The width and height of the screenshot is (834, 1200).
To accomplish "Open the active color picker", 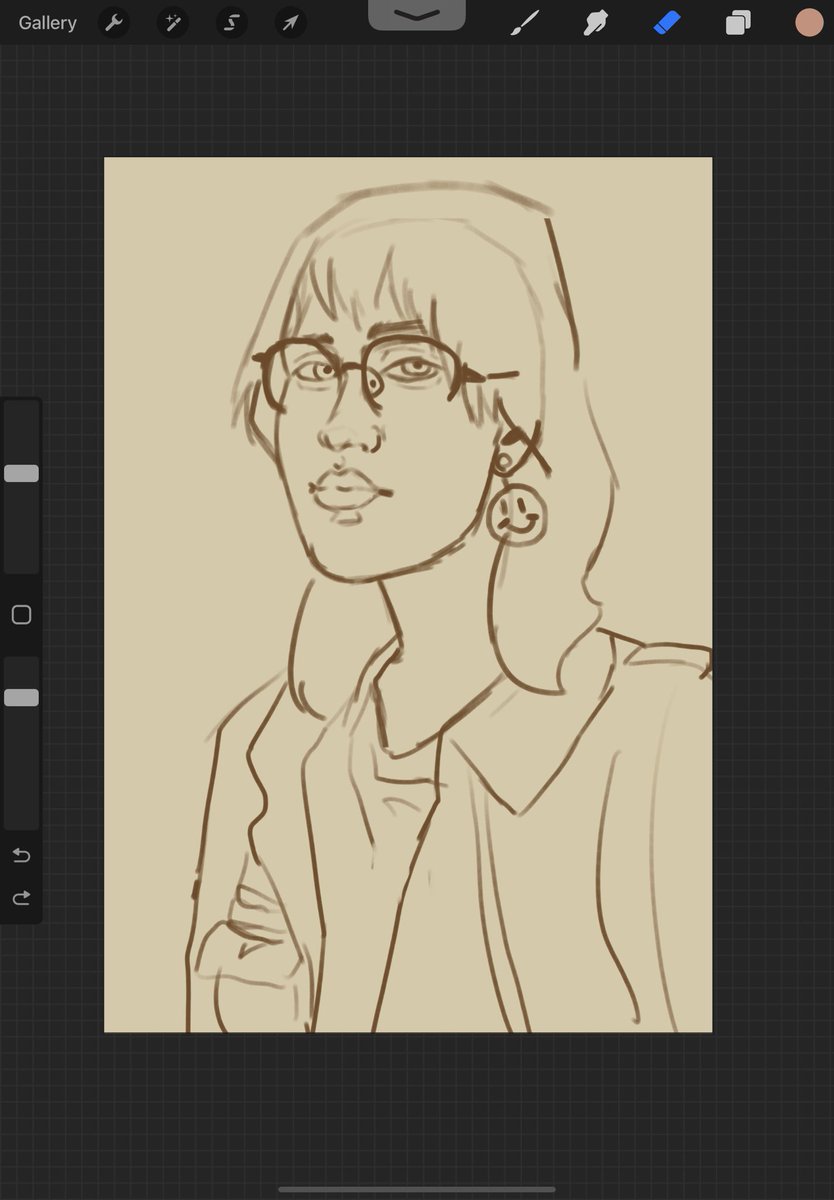I will coord(809,23).
